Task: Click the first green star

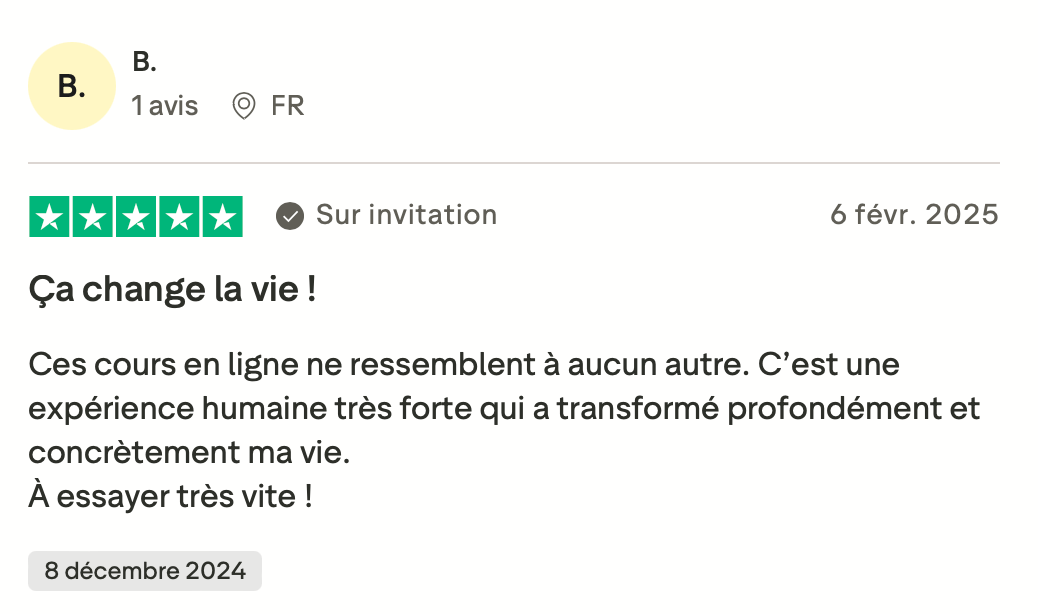Action: point(50,217)
